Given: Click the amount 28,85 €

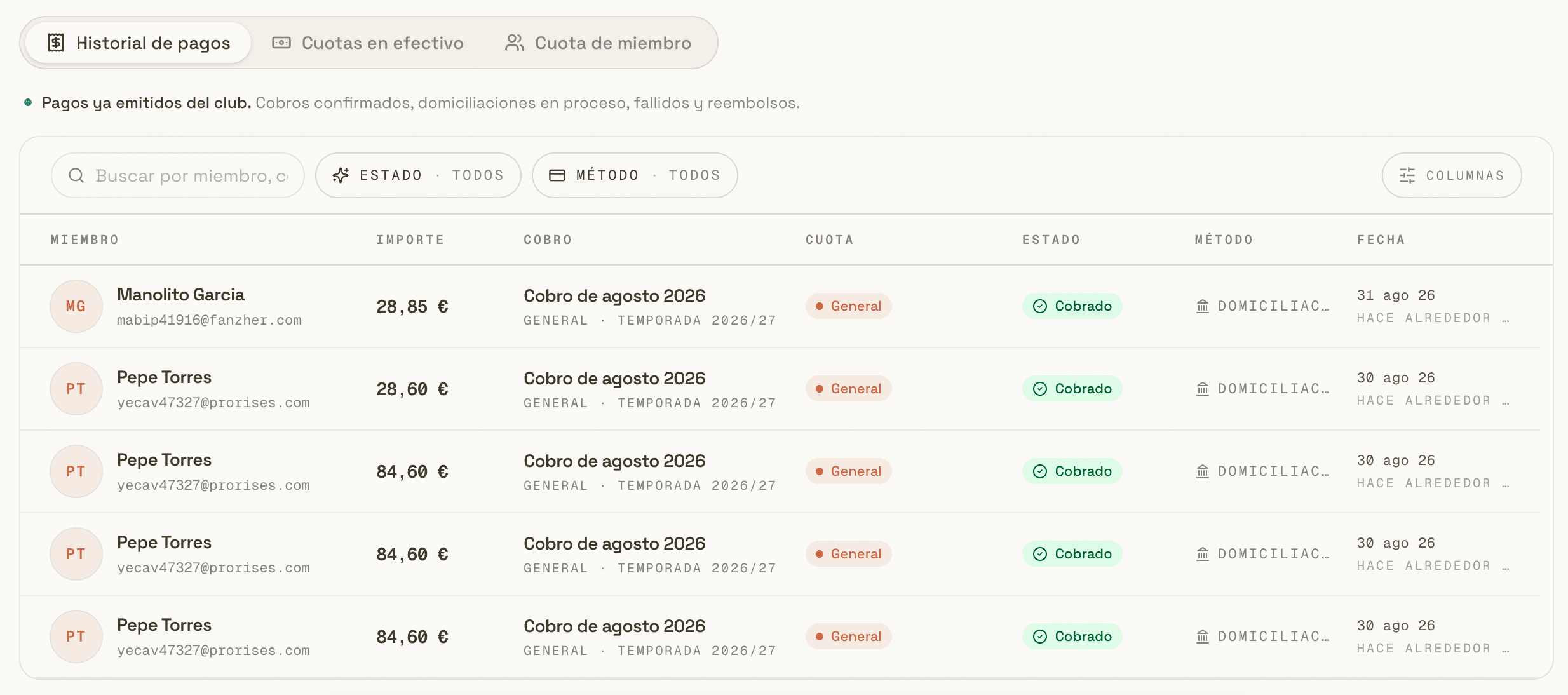Looking at the screenshot, I should 412,307.
